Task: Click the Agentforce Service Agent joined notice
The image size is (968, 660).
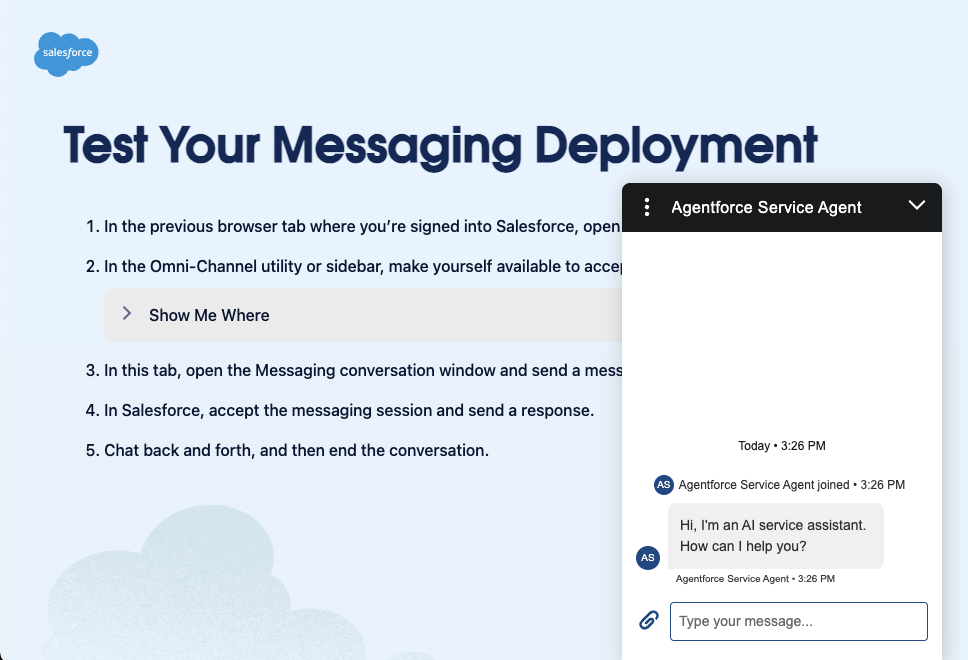Action: pos(791,485)
